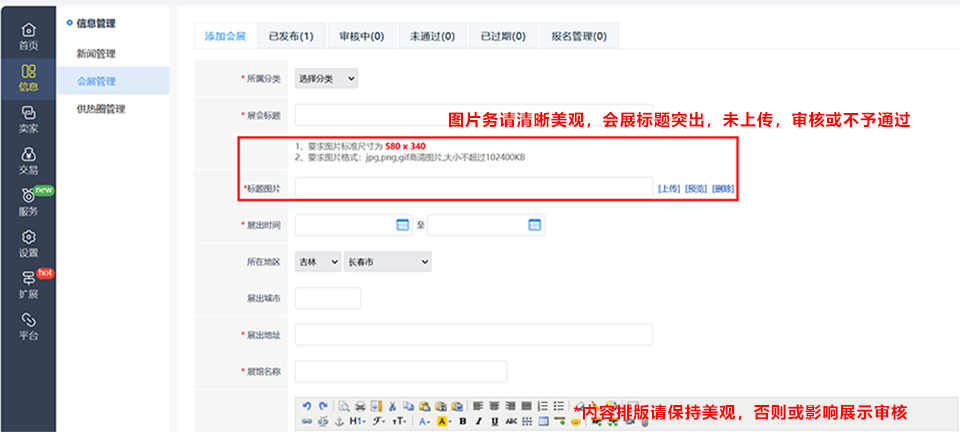Open the 设置 settings gear icon
The image size is (960, 432).
(x=28, y=243)
